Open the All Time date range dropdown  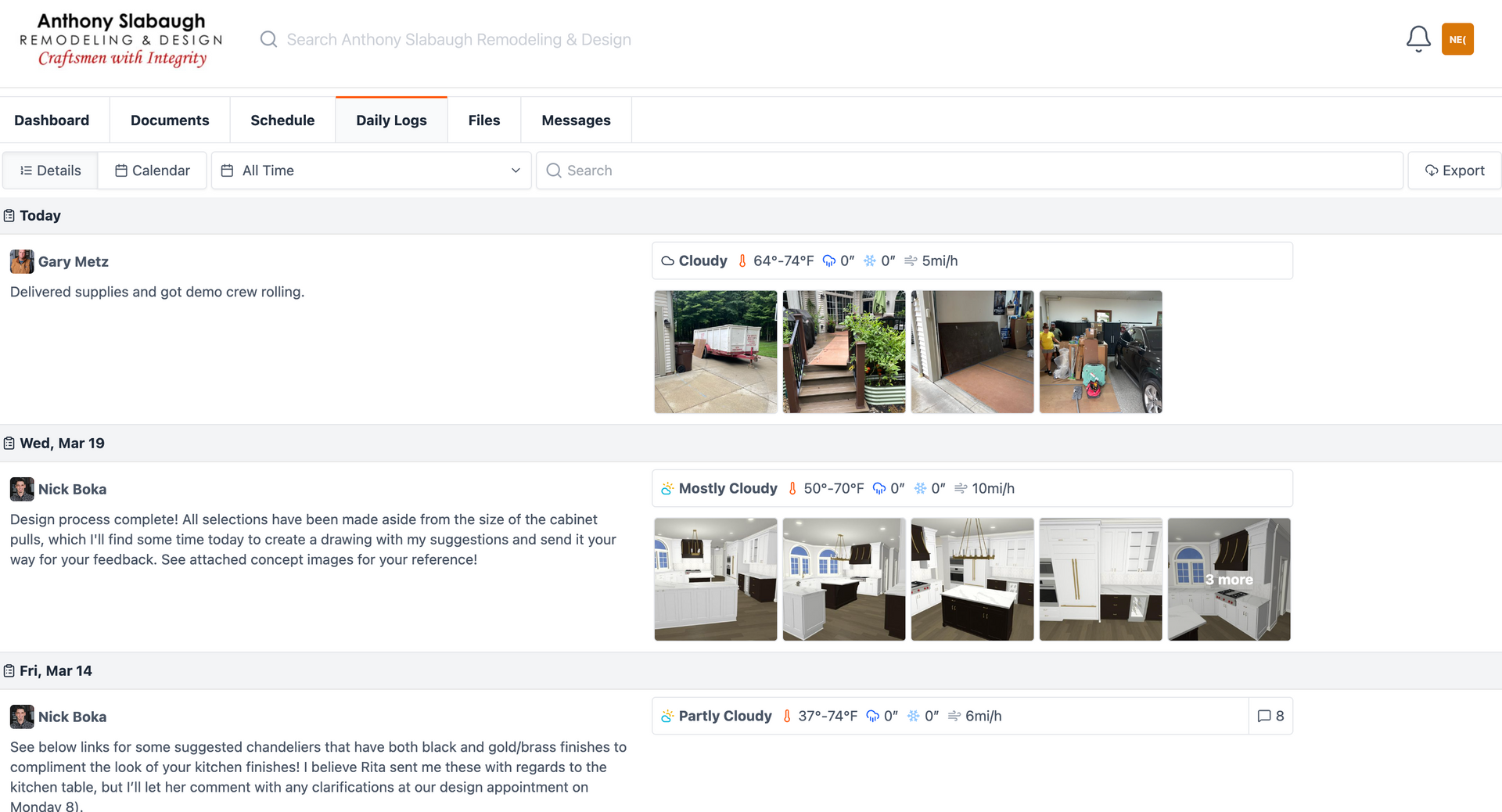point(372,171)
